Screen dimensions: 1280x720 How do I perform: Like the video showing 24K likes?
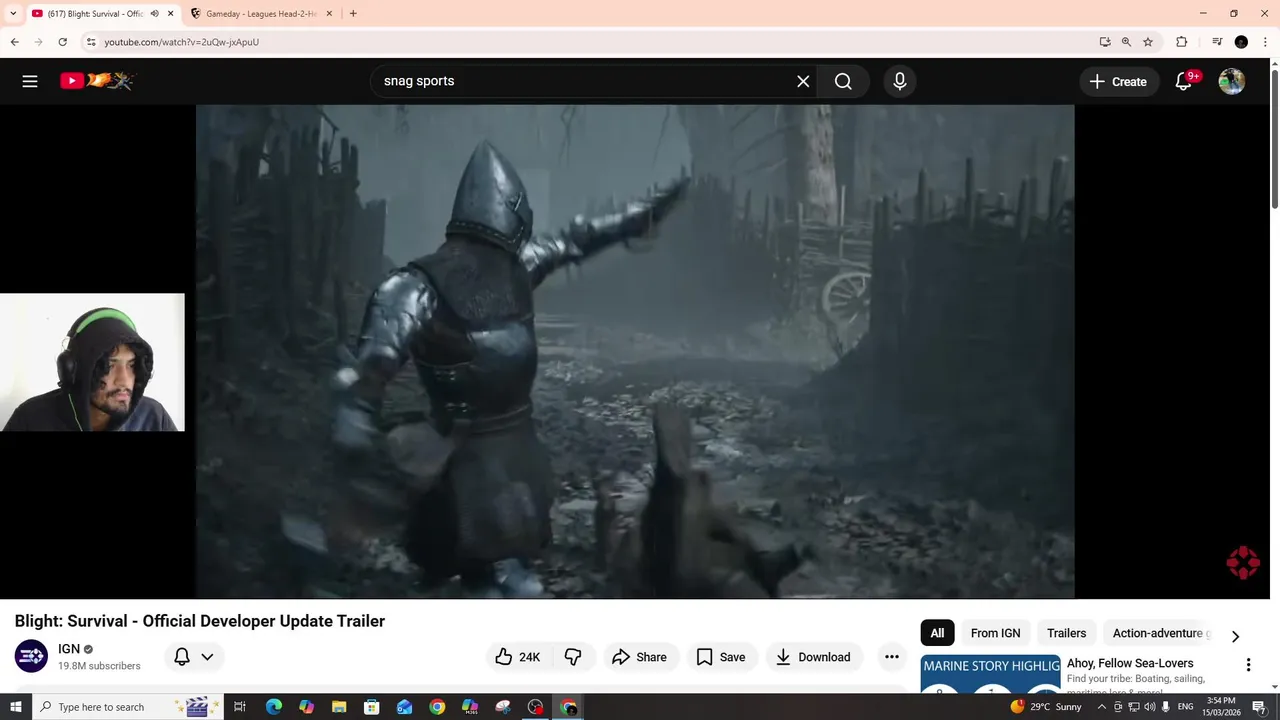click(518, 657)
